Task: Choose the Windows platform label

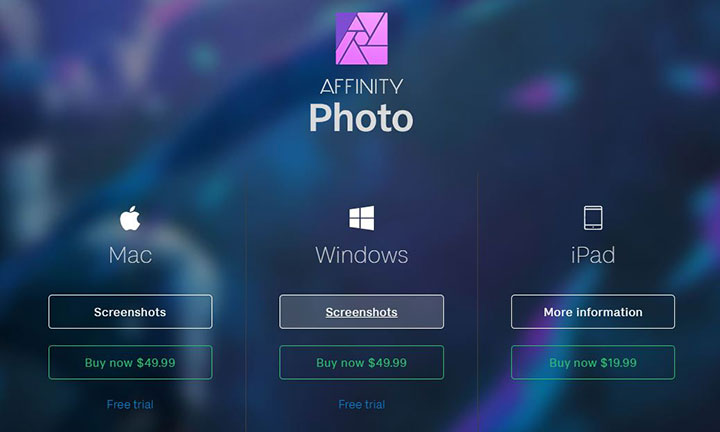Action: pos(361,255)
